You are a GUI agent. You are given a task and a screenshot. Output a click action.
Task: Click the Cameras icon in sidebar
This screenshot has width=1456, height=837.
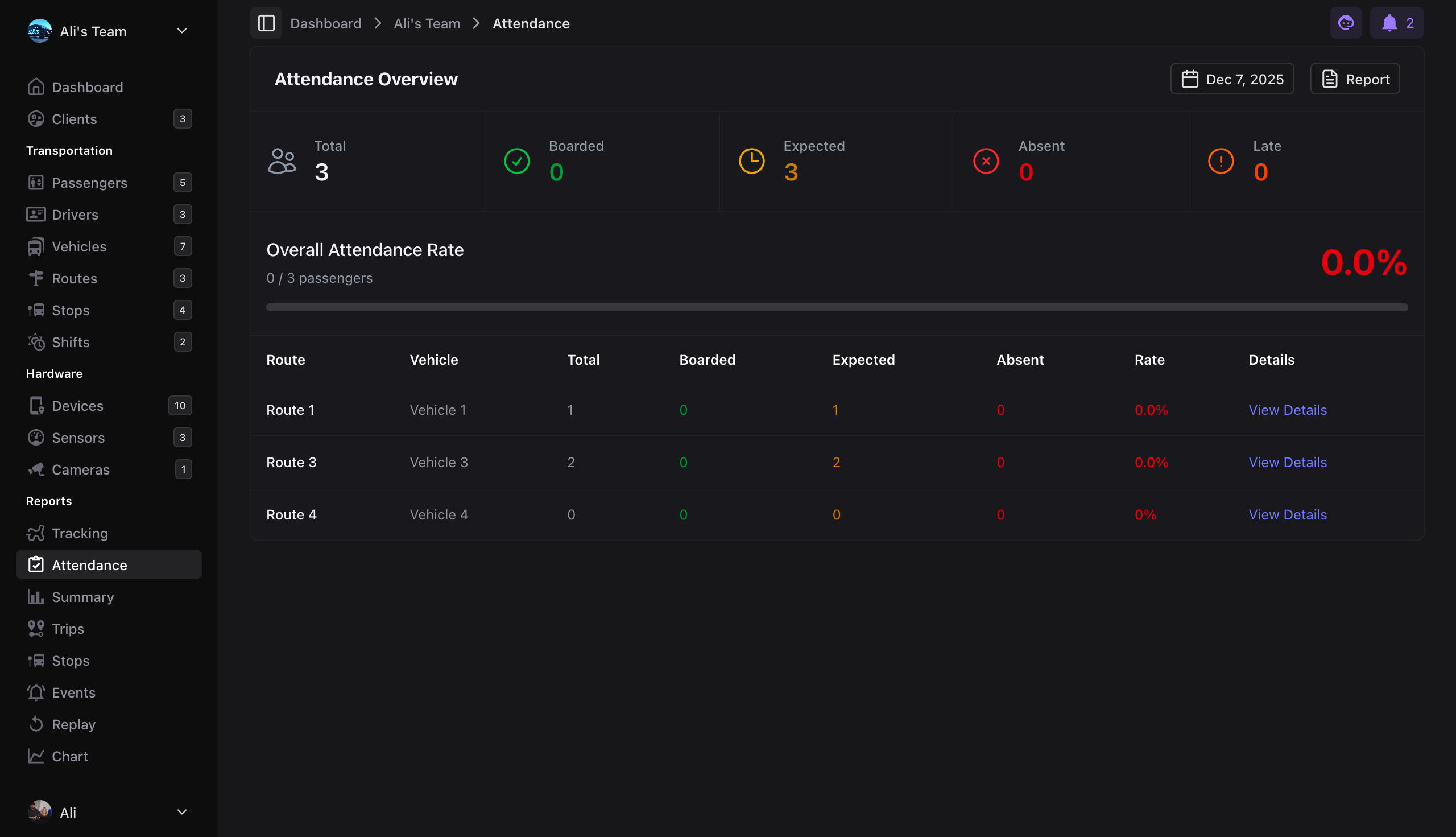[x=36, y=469]
